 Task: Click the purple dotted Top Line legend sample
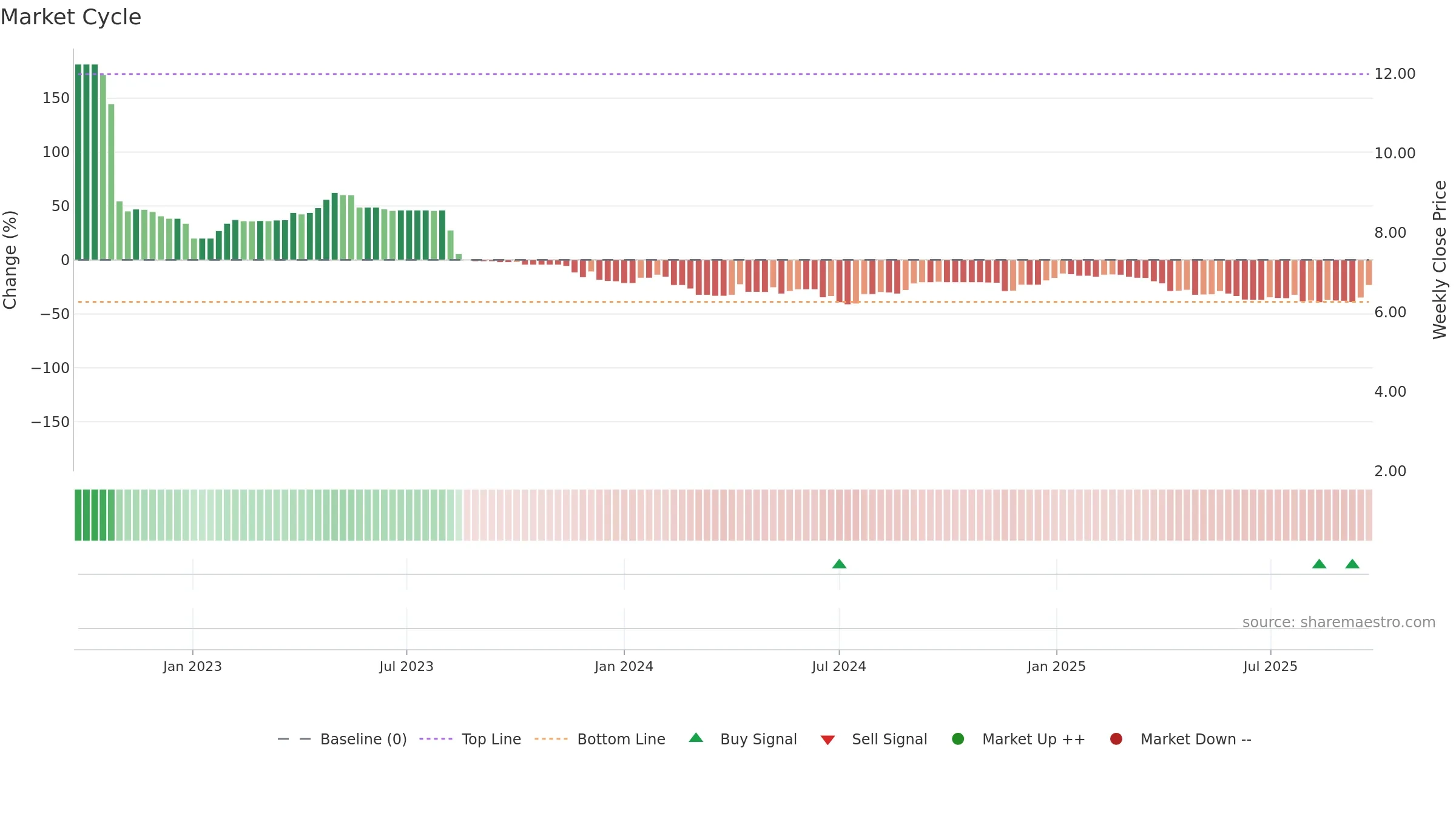(x=436, y=739)
